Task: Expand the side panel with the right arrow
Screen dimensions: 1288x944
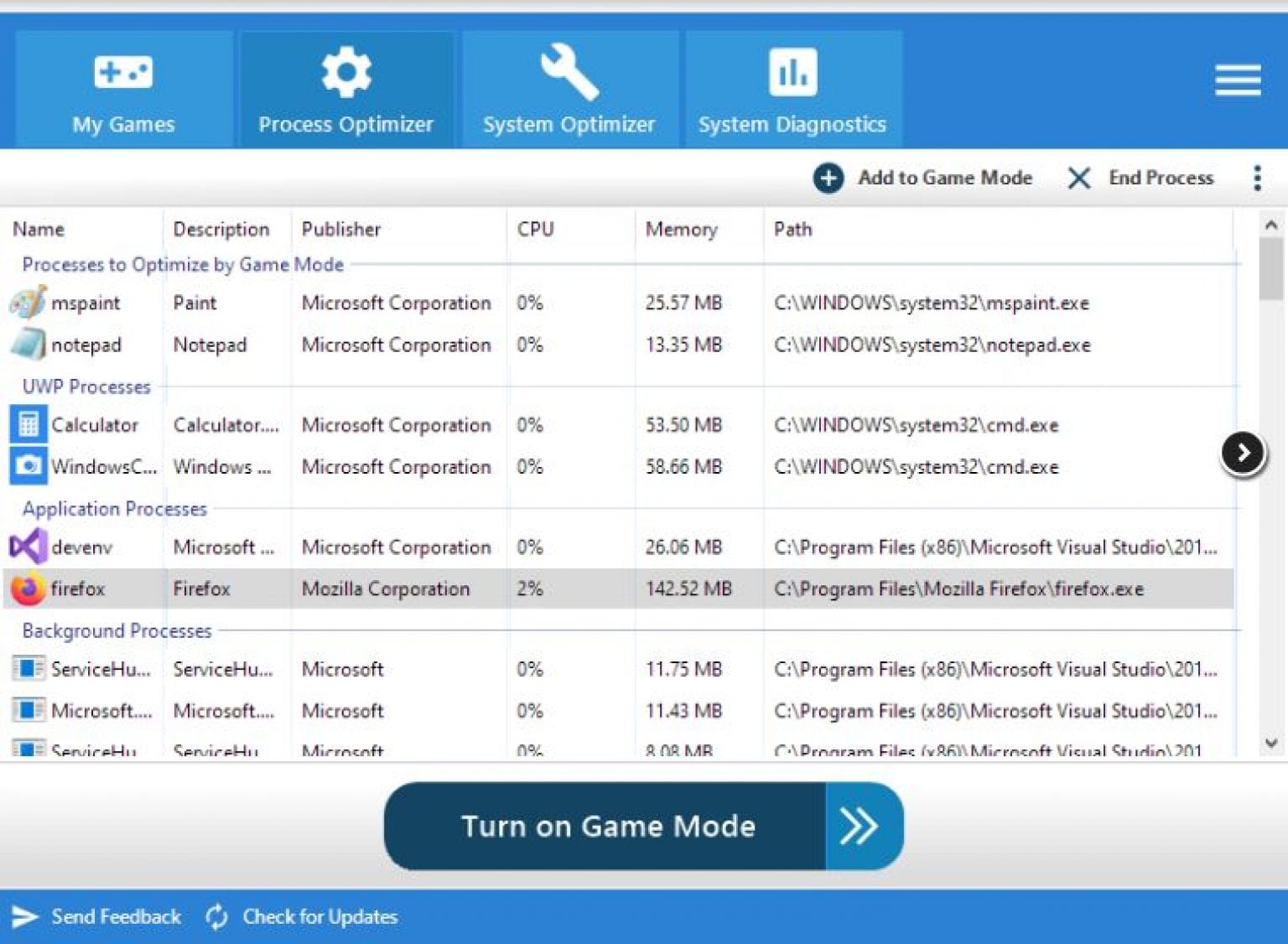Action: 1242,453
